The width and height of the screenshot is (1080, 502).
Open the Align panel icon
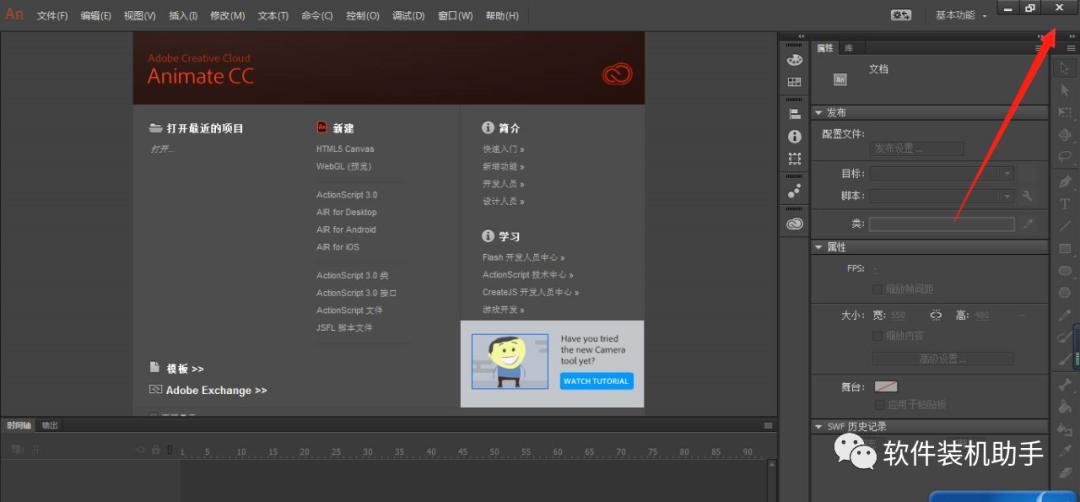click(794, 114)
